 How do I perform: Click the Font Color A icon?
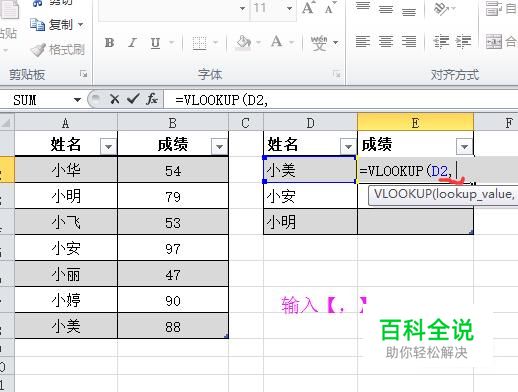pyautogui.click(x=276, y=42)
